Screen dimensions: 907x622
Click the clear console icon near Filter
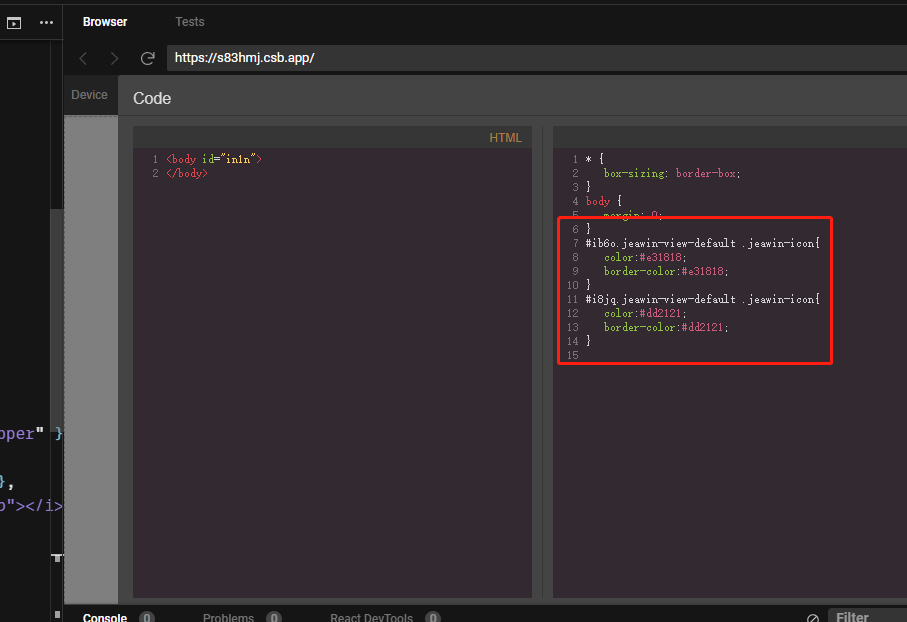[x=812, y=616]
